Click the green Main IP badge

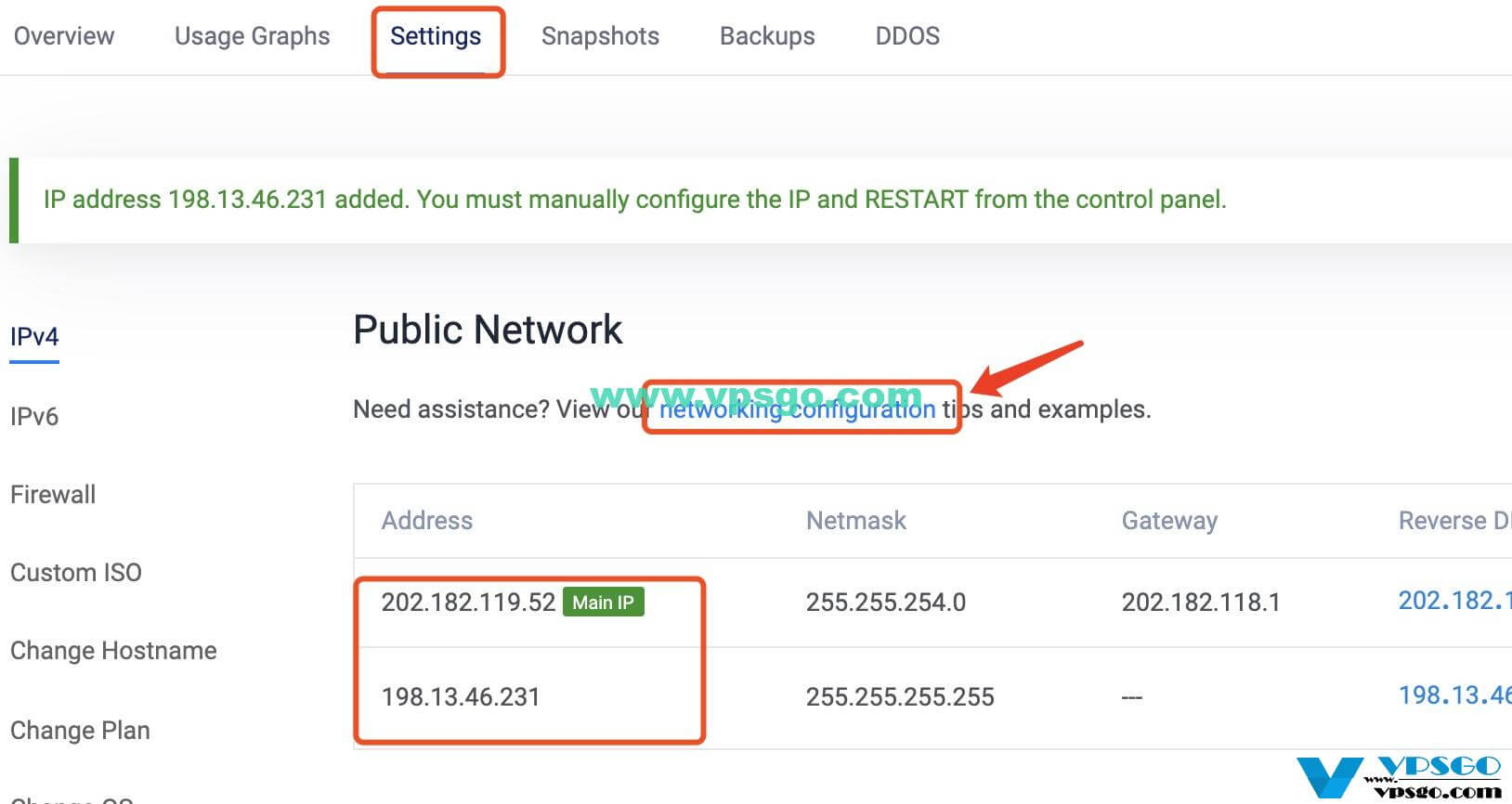tap(604, 602)
